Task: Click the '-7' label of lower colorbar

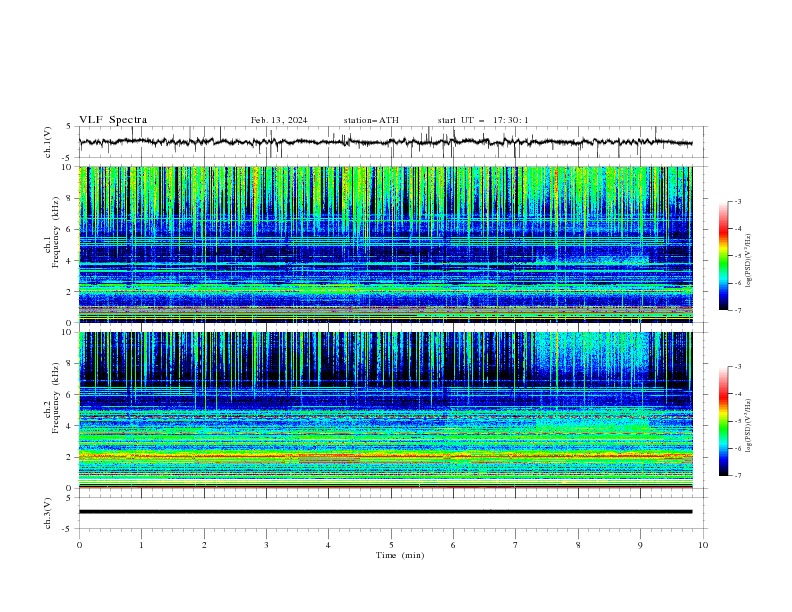Action: pos(737,475)
